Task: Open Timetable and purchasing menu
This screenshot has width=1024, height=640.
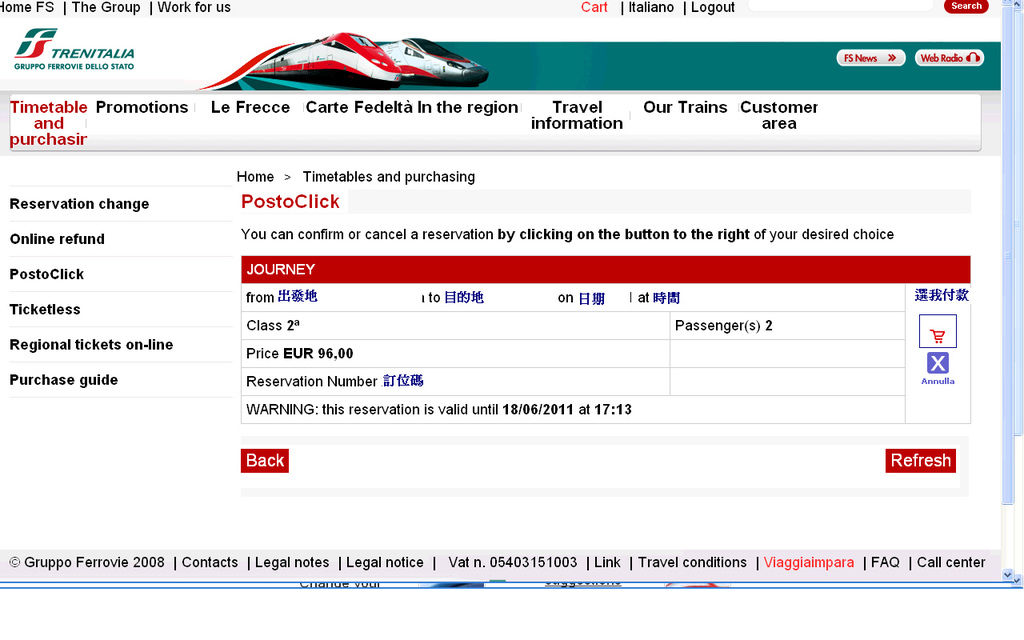Action: point(48,123)
